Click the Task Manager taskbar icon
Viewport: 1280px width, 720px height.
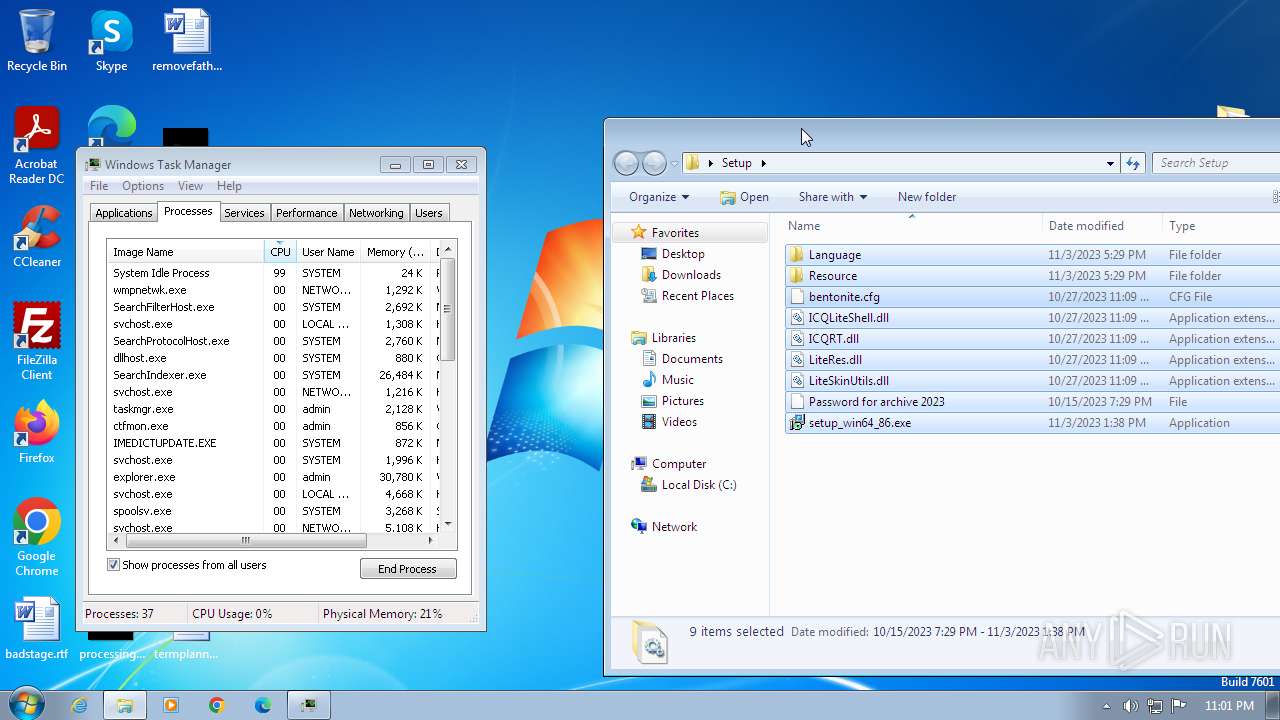click(309, 705)
